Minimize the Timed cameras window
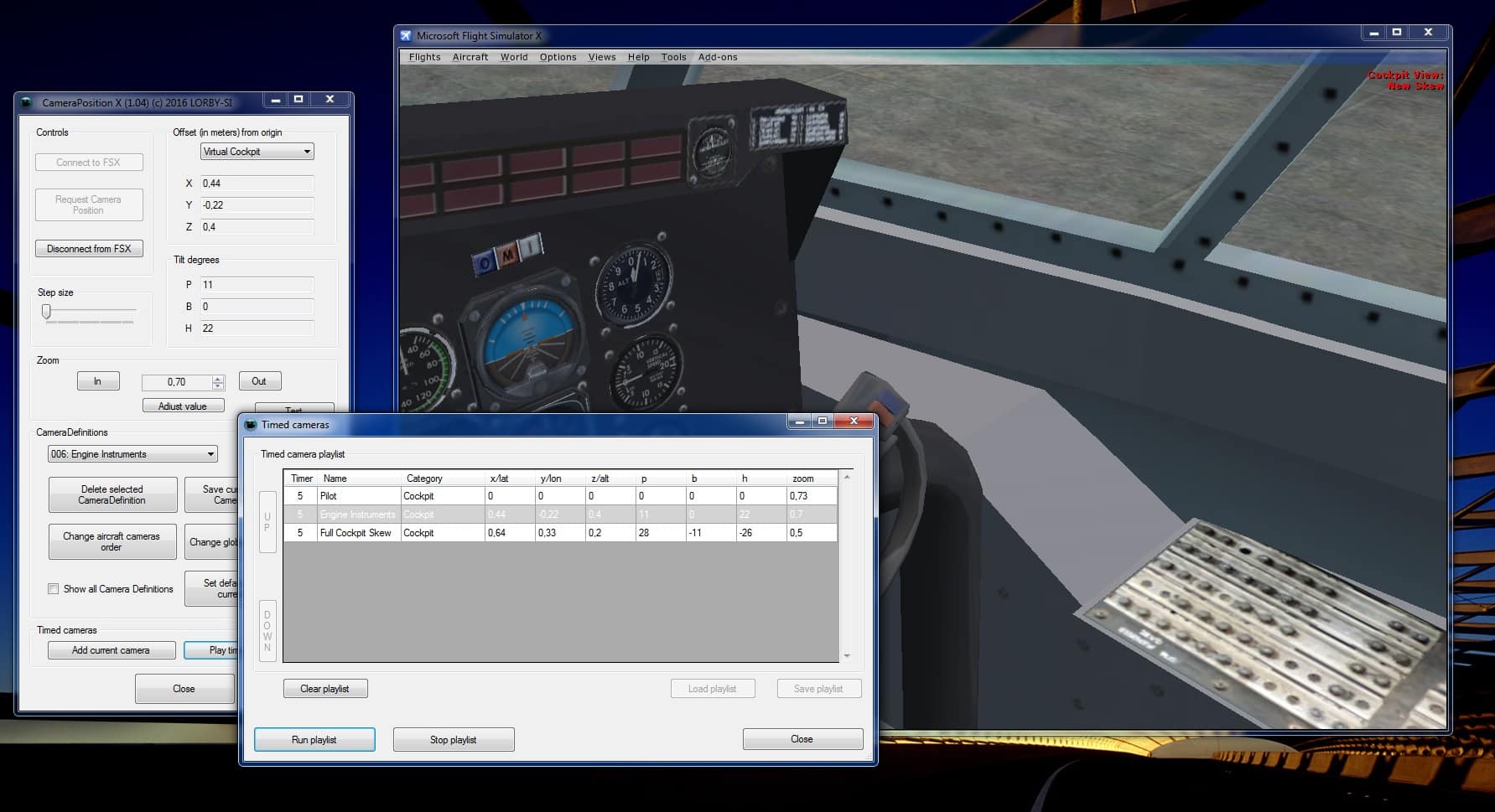This screenshot has width=1495, height=812. (x=799, y=422)
